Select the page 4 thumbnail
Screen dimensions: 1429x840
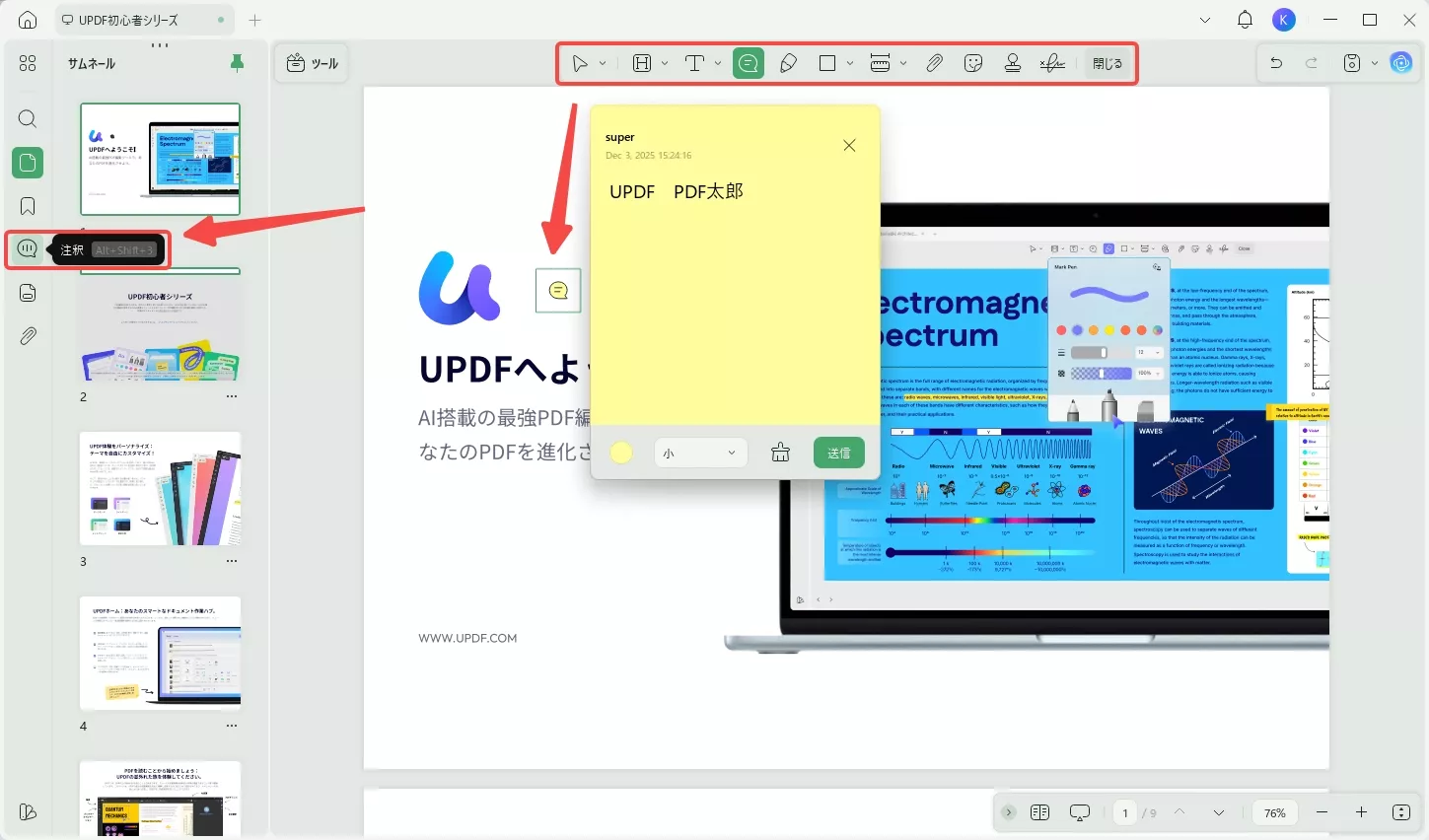[x=160, y=653]
